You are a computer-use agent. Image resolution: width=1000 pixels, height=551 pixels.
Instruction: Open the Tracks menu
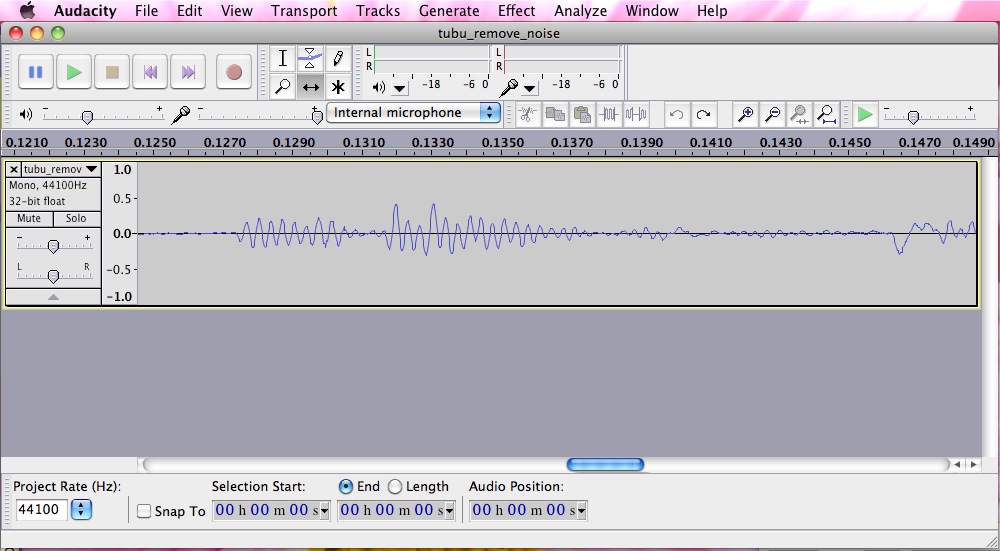[x=378, y=10]
